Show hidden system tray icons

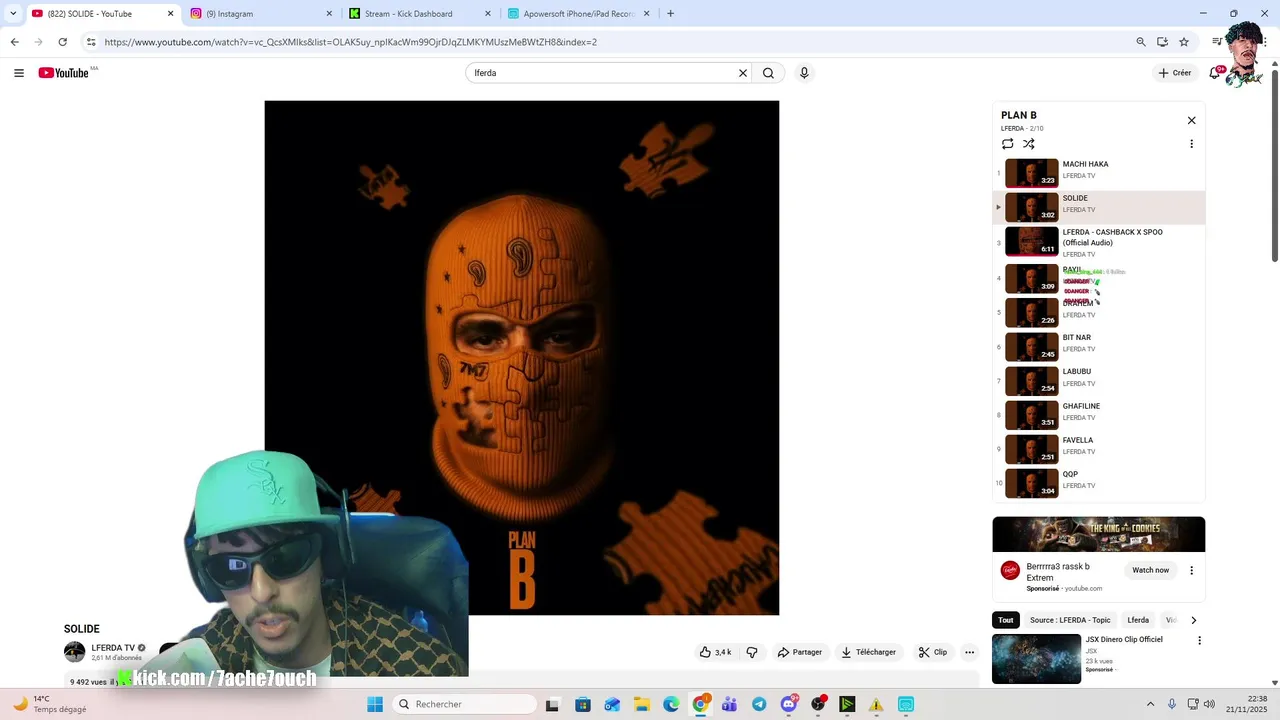[1150, 704]
